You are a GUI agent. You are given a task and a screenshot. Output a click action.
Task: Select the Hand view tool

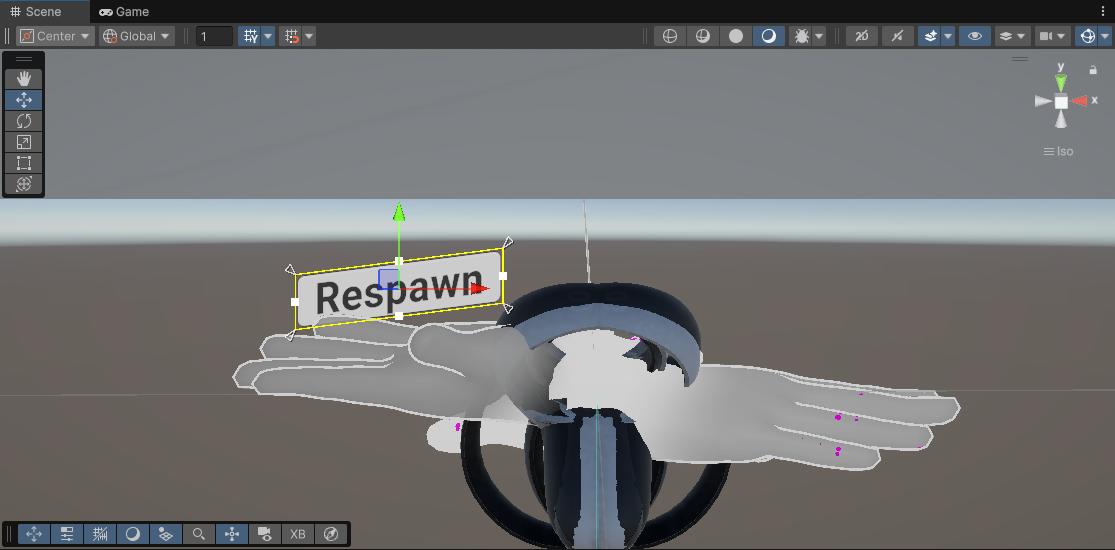(23, 79)
